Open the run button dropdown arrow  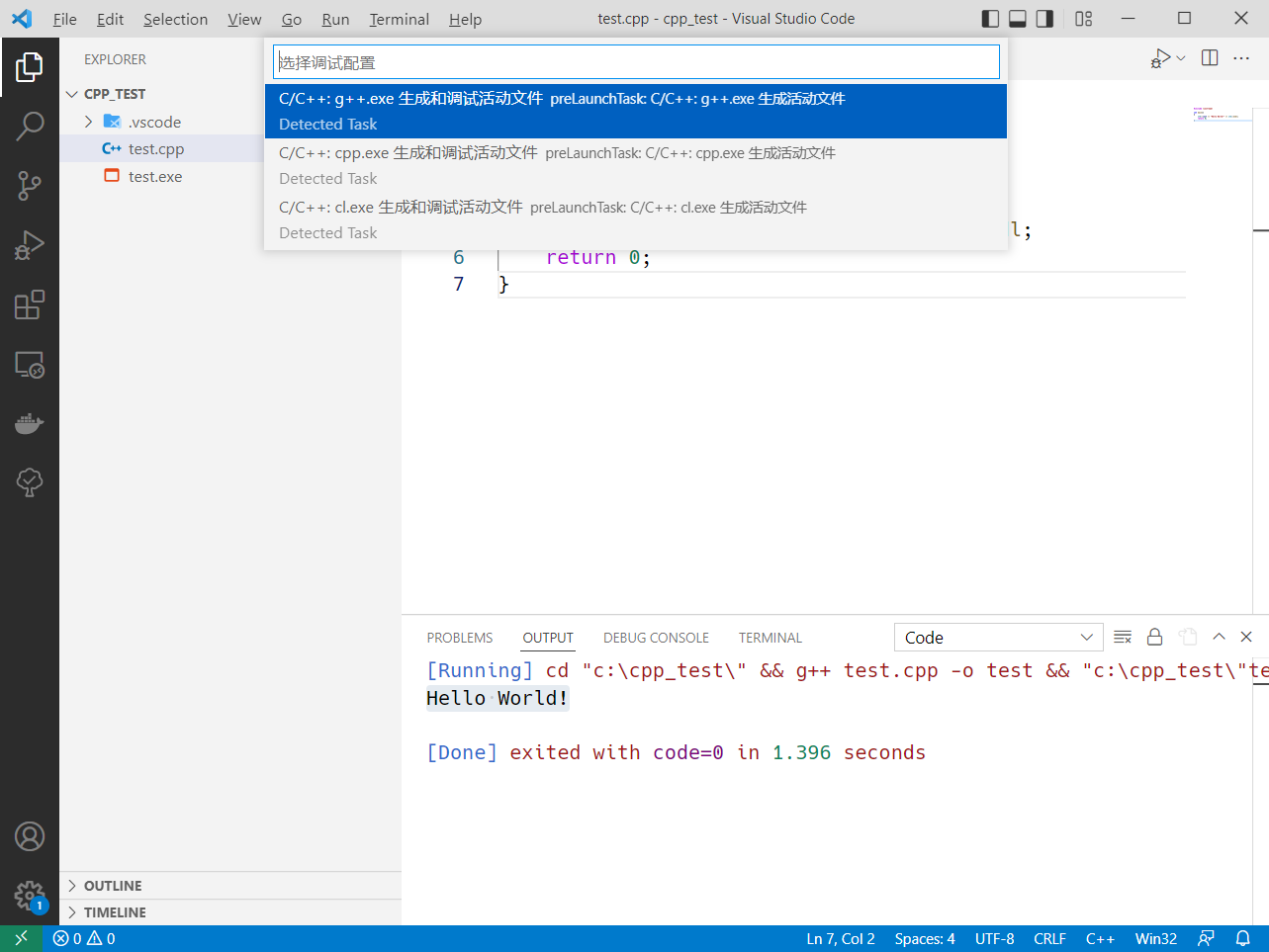1180,59
